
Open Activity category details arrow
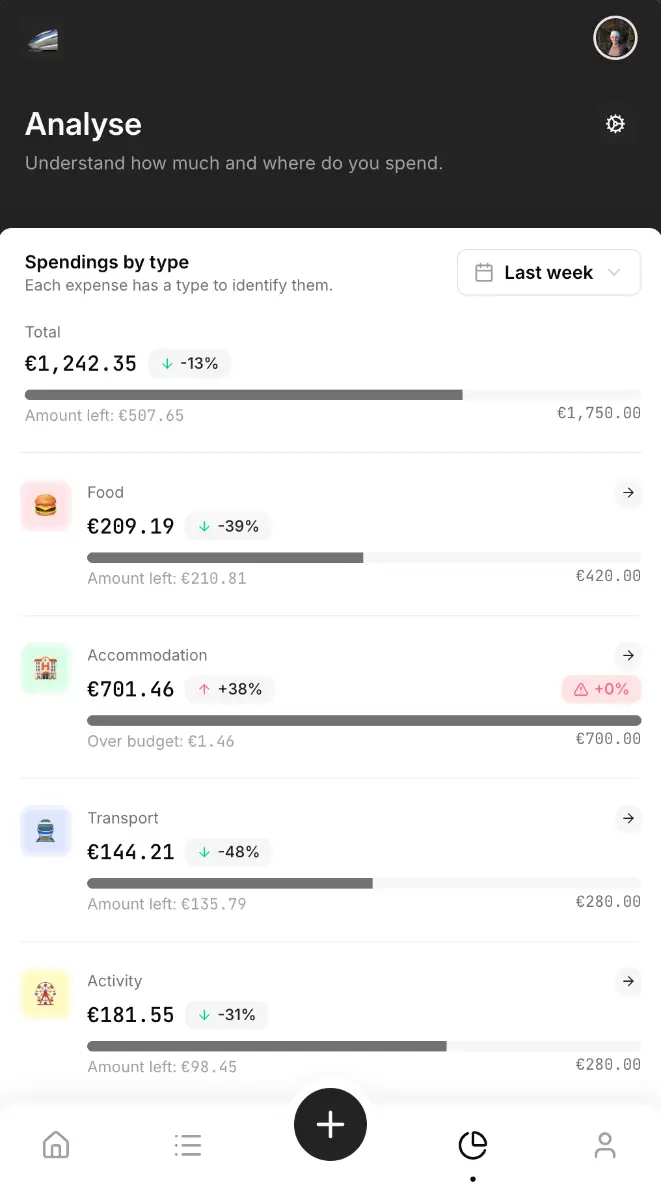[628, 981]
